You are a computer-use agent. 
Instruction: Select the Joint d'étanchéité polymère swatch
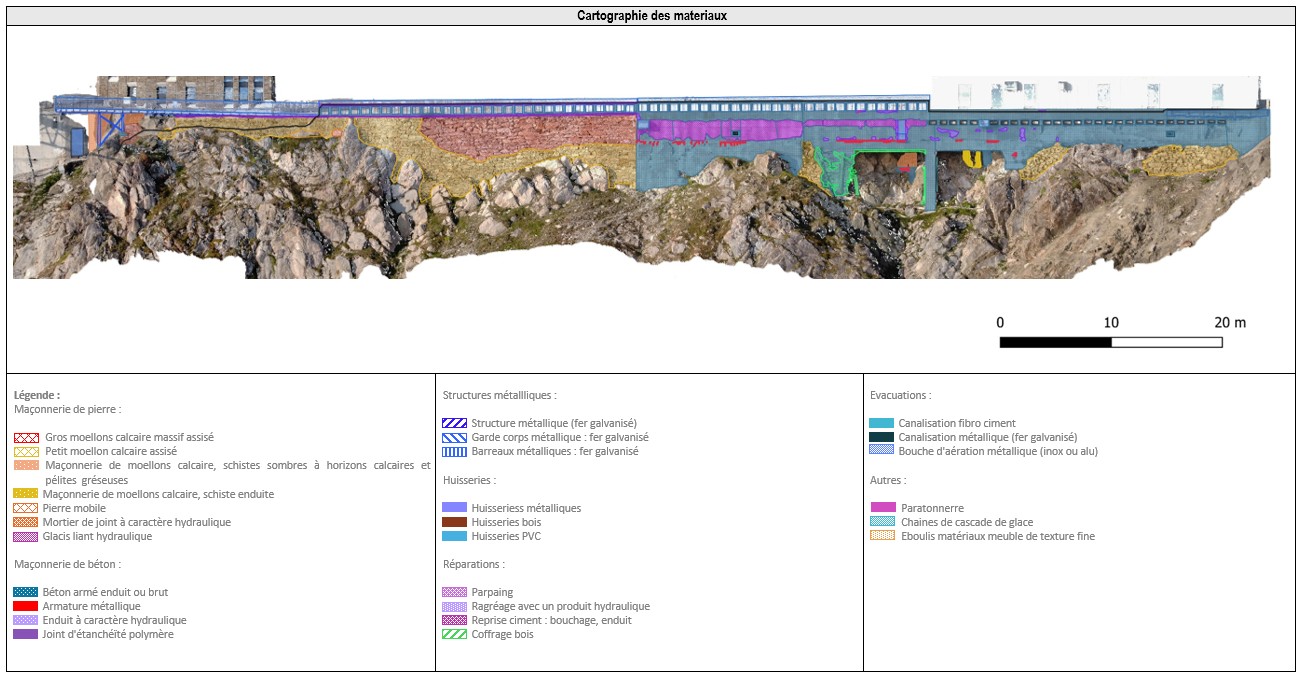click(x=26, y=634)
